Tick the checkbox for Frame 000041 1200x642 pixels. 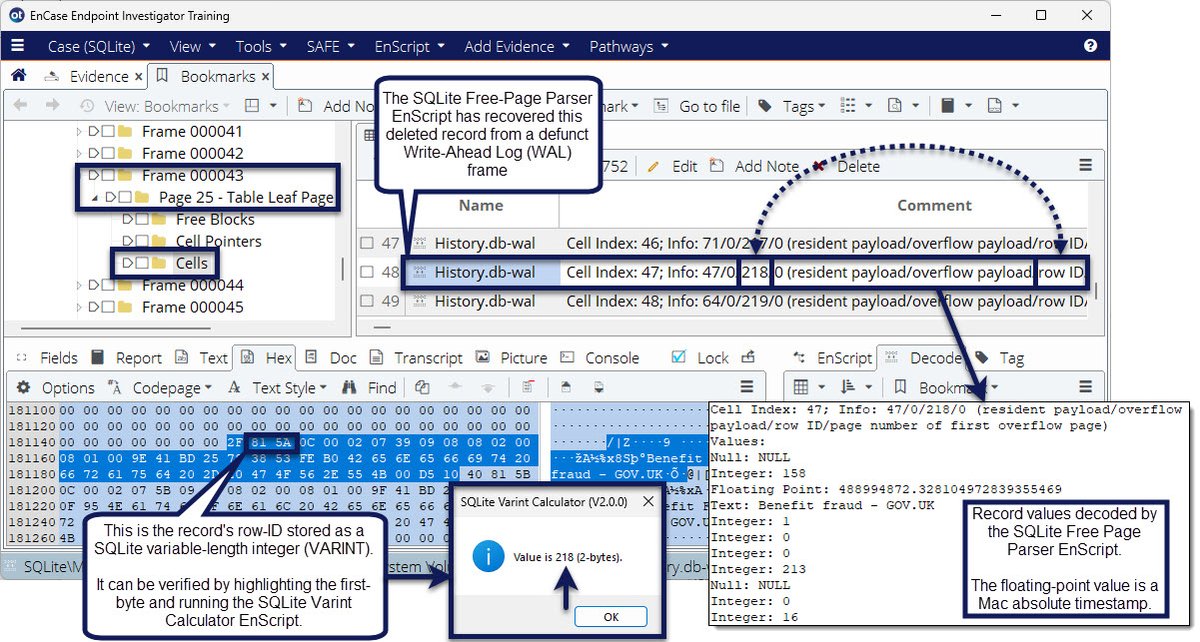[x=107, y=132]
